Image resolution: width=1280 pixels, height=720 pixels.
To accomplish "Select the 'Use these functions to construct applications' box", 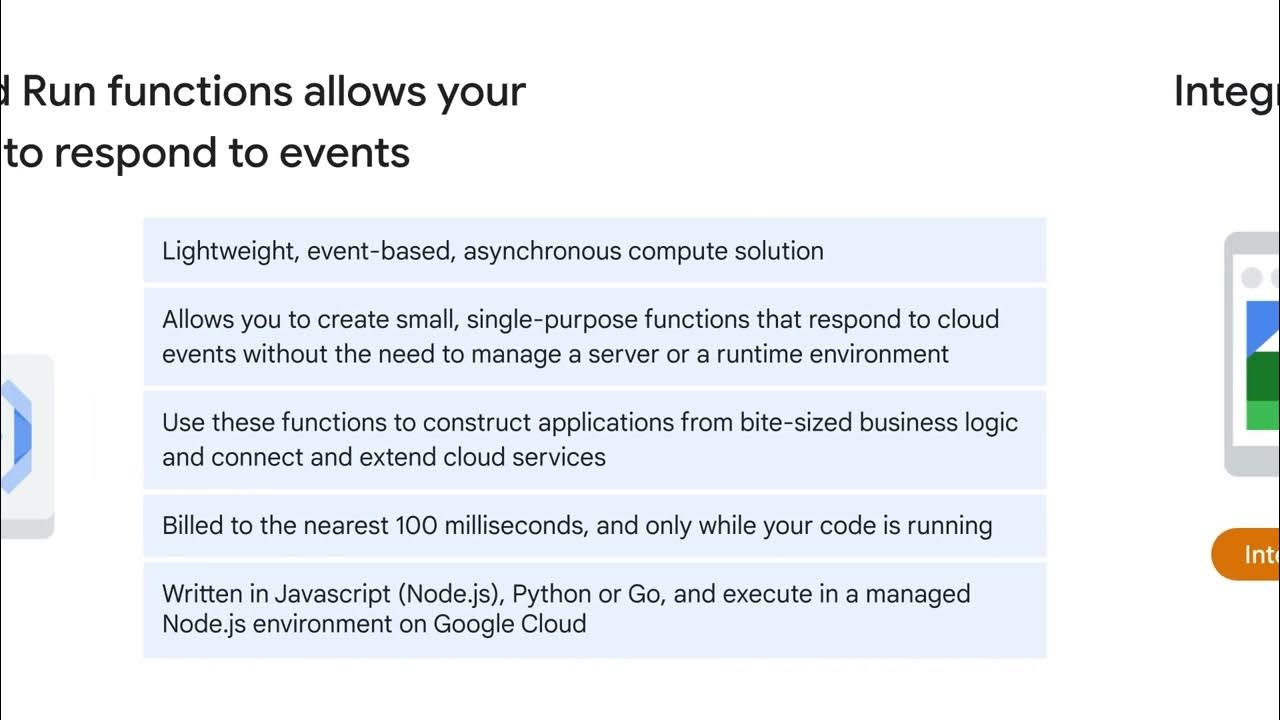I will (x=595, y=439).
